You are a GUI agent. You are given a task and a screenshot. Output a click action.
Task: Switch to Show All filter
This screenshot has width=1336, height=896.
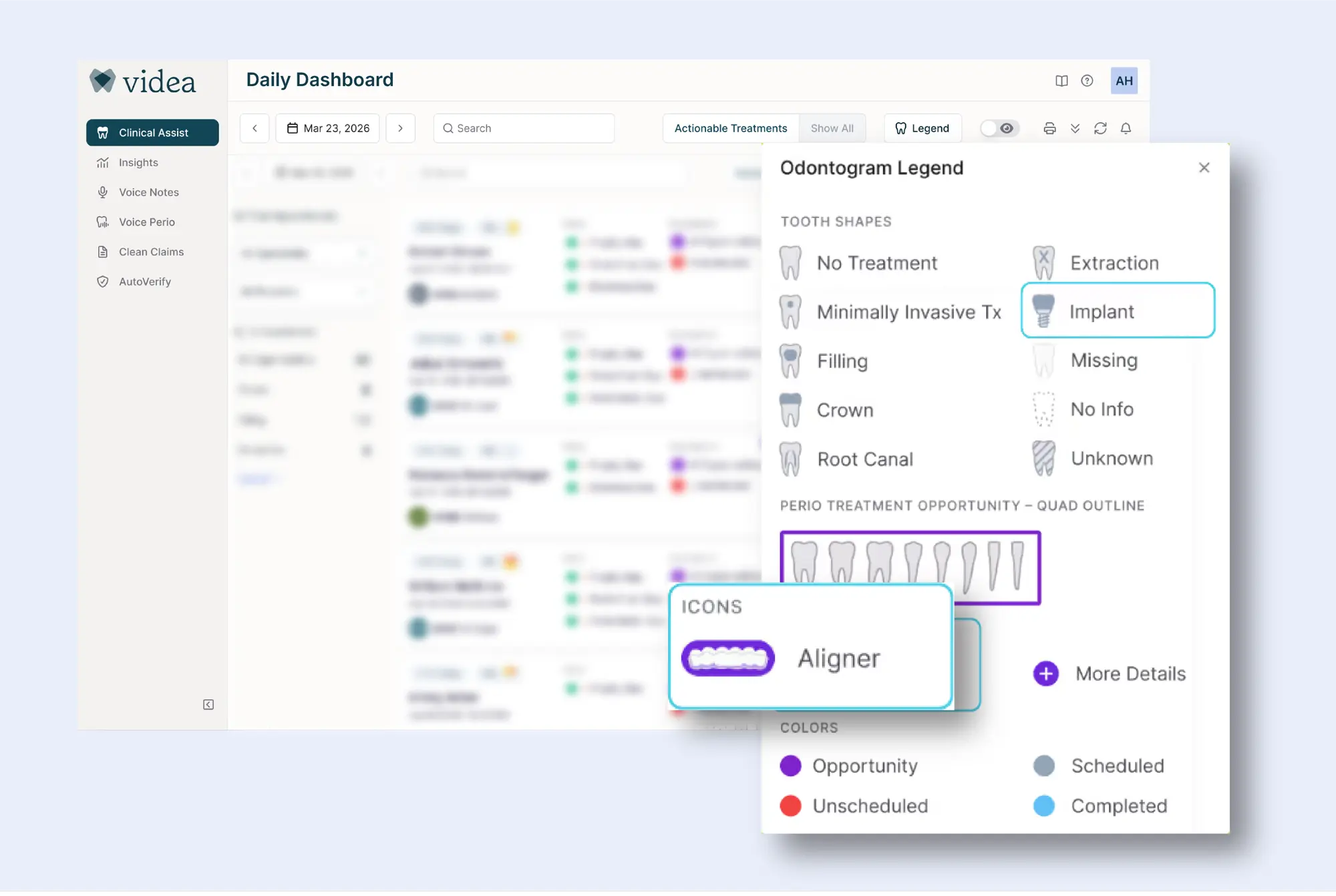(x=832, y=128)
